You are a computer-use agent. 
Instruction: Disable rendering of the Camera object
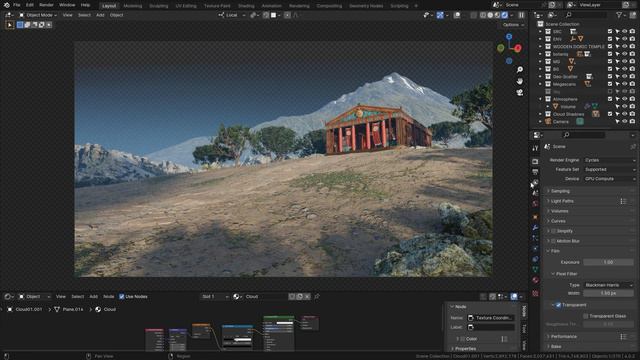632,122
